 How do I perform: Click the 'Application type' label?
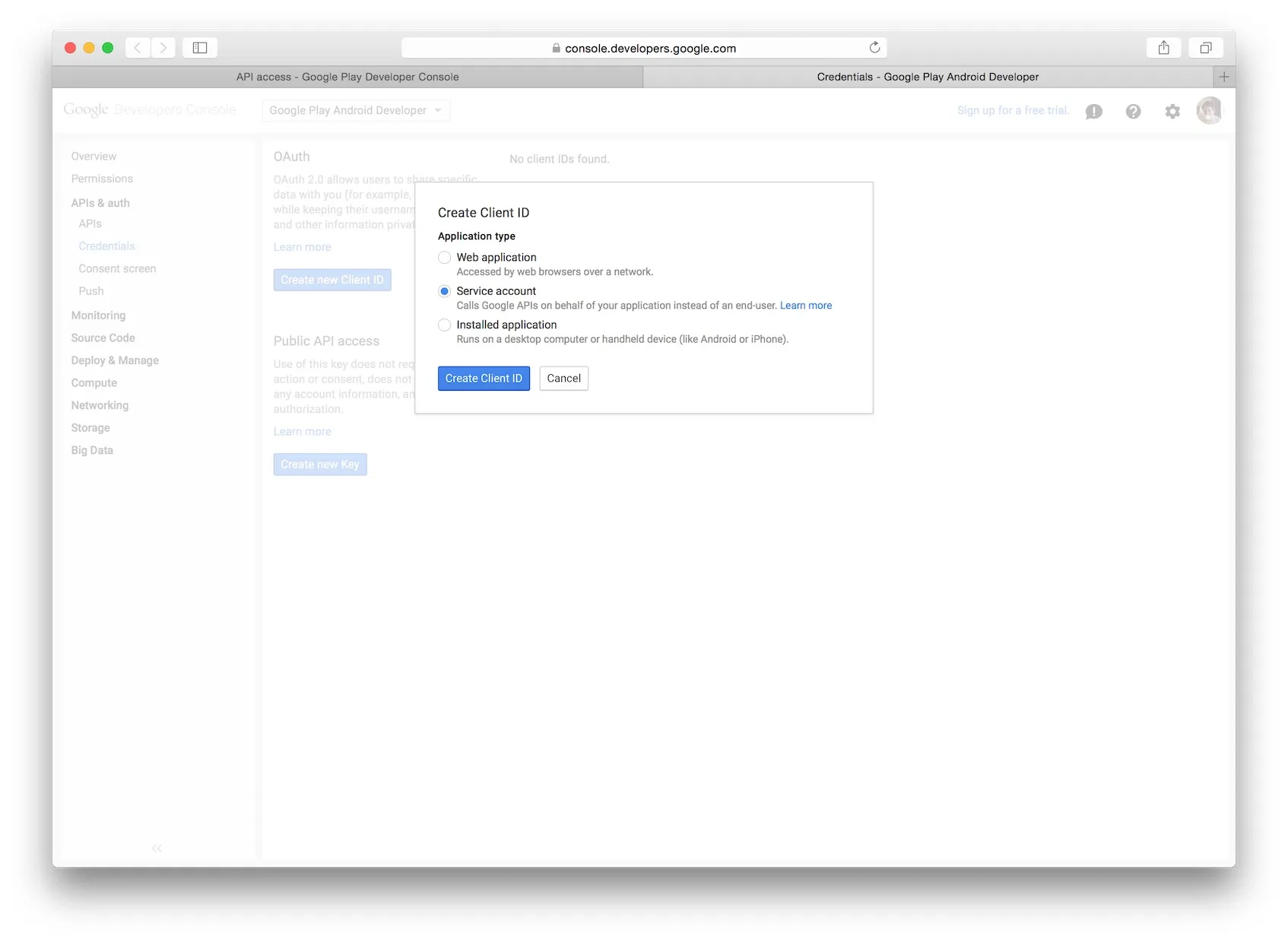point(477,236)
